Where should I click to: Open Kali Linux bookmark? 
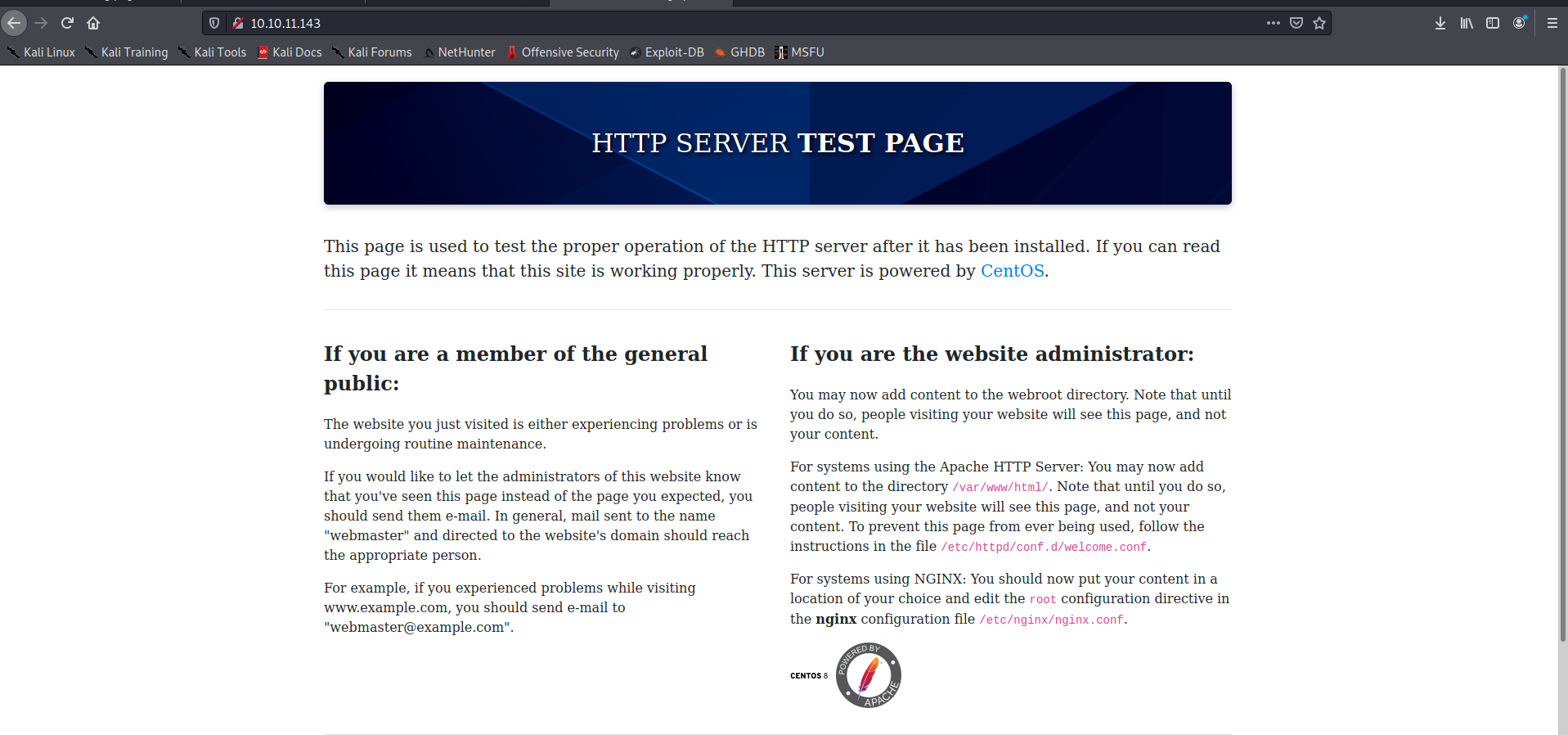point(41,52)
